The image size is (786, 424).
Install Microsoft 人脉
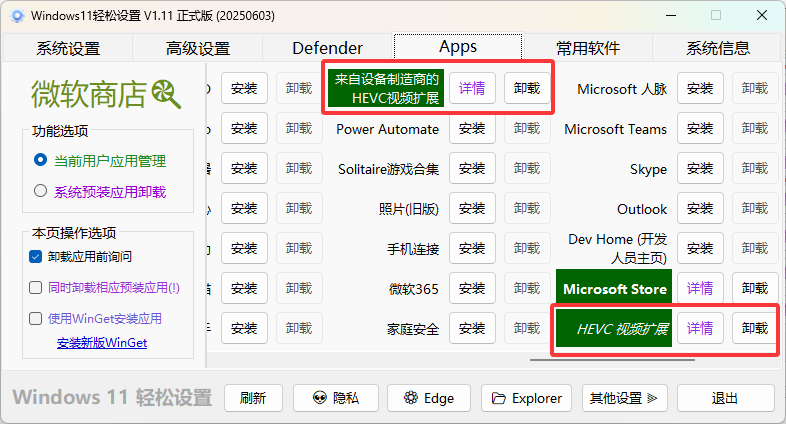[x=700, y=88]
